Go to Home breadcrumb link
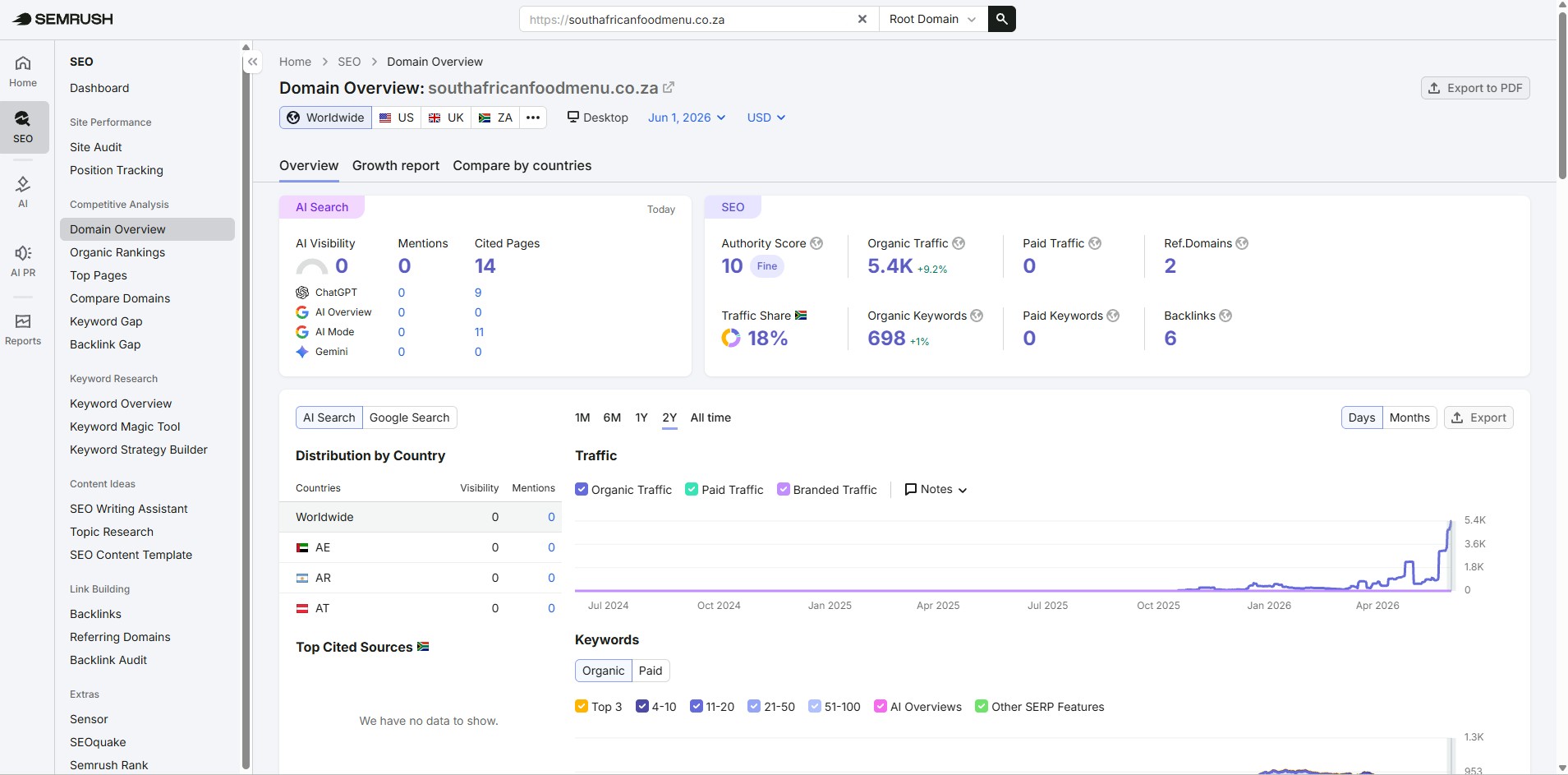 (295, 62)
